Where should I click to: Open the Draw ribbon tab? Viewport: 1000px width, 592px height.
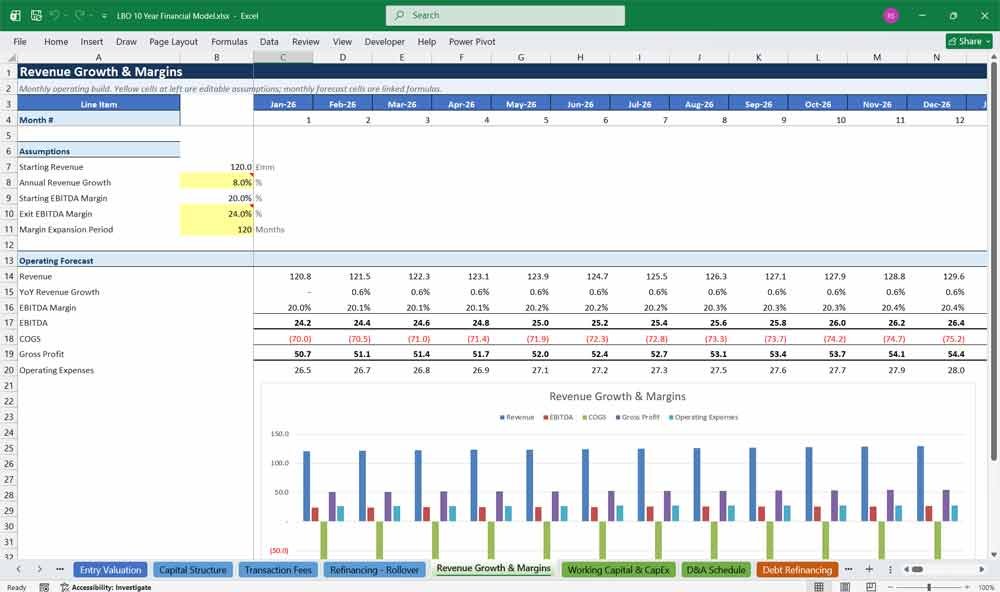pos(126,41)
